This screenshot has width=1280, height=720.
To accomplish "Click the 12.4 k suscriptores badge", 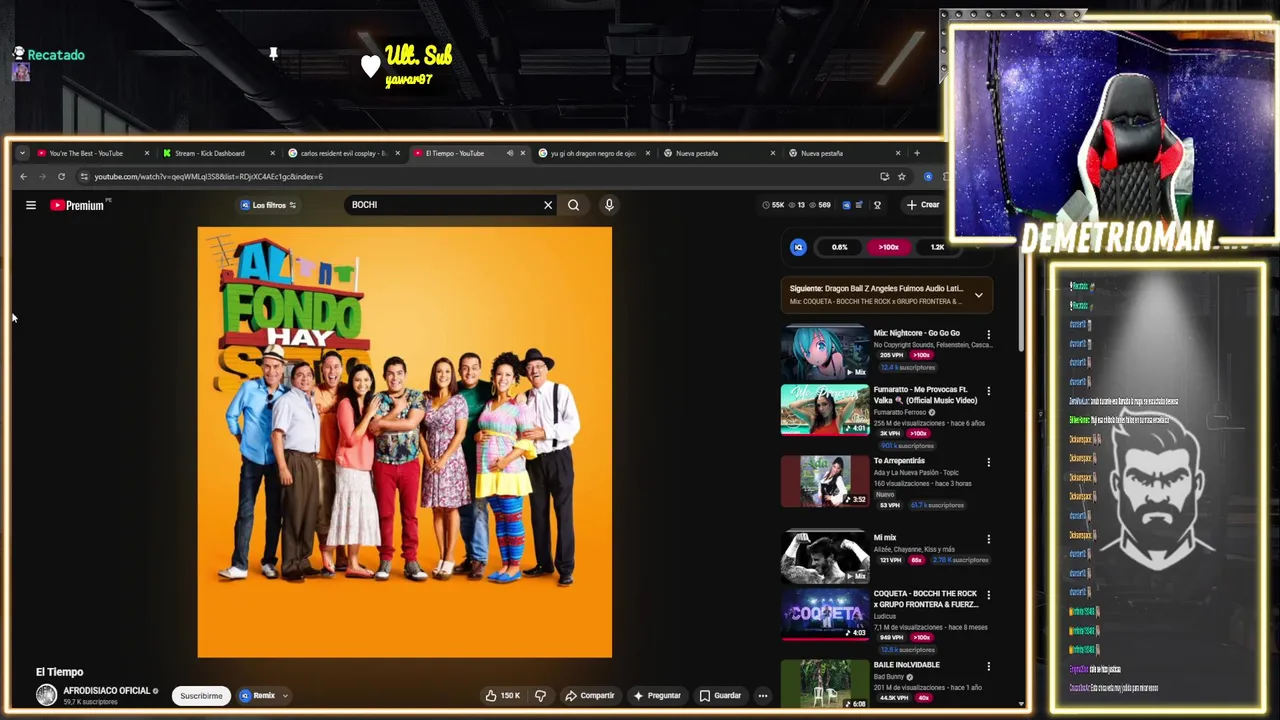I will point(908,368).
